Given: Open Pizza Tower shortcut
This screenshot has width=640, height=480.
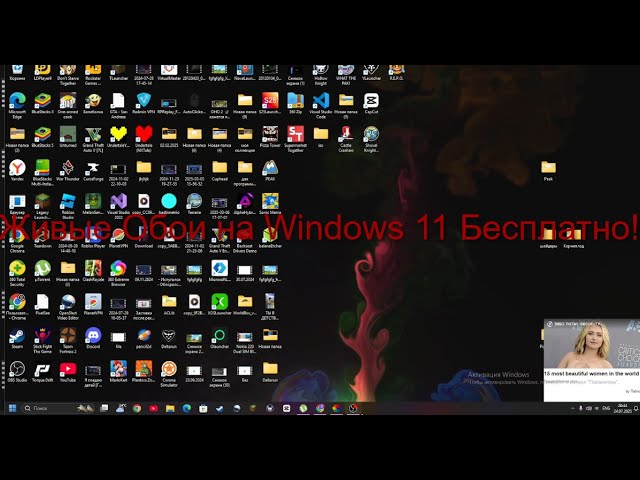Looking at the screenshot, I should tap(270, 138).
